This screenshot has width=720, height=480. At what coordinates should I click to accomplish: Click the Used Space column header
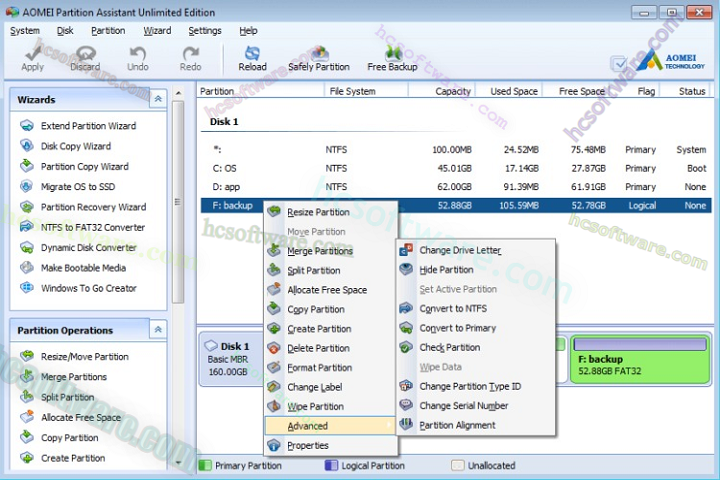pos(509,91)
